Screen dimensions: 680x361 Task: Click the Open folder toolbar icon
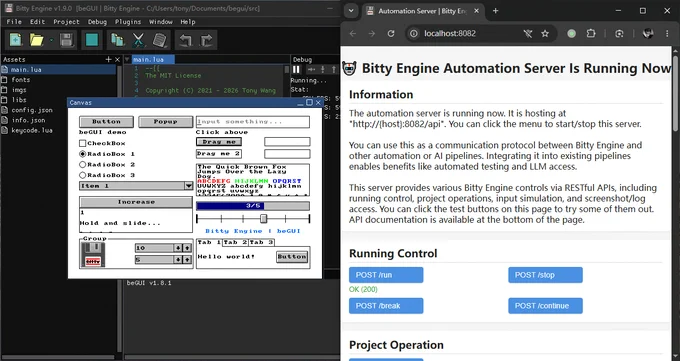37,40
